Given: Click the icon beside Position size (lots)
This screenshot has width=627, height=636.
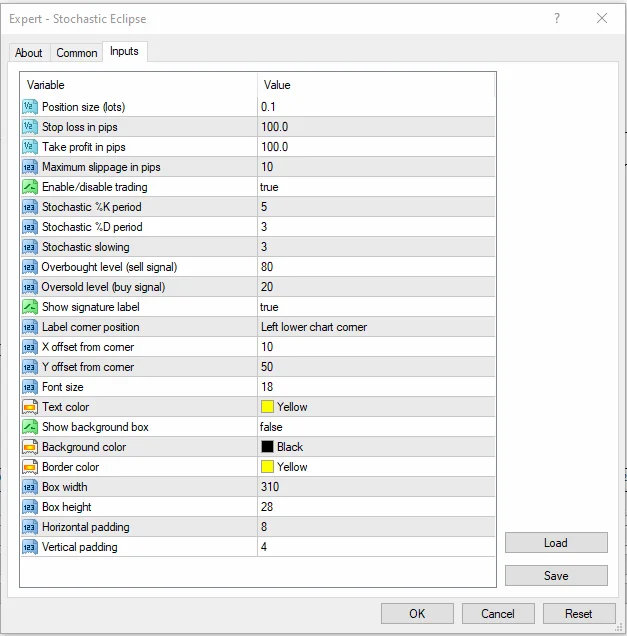Looking at the screenshot, I should pos(30,107).
